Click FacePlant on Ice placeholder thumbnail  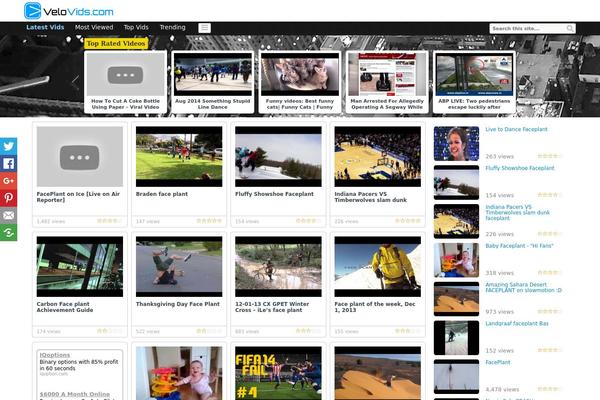tap(80, 157)
